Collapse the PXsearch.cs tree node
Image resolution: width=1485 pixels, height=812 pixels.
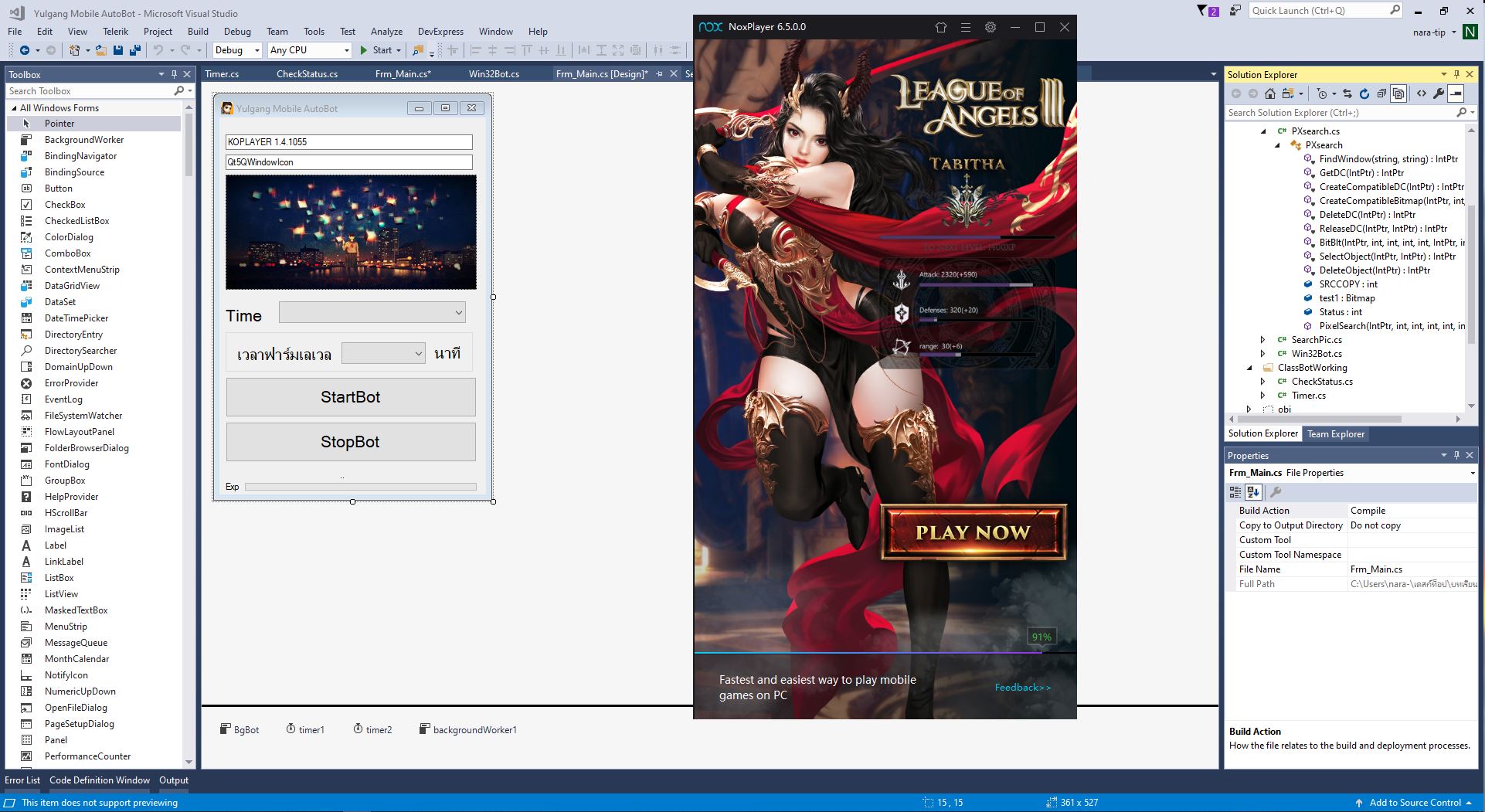1263,131
